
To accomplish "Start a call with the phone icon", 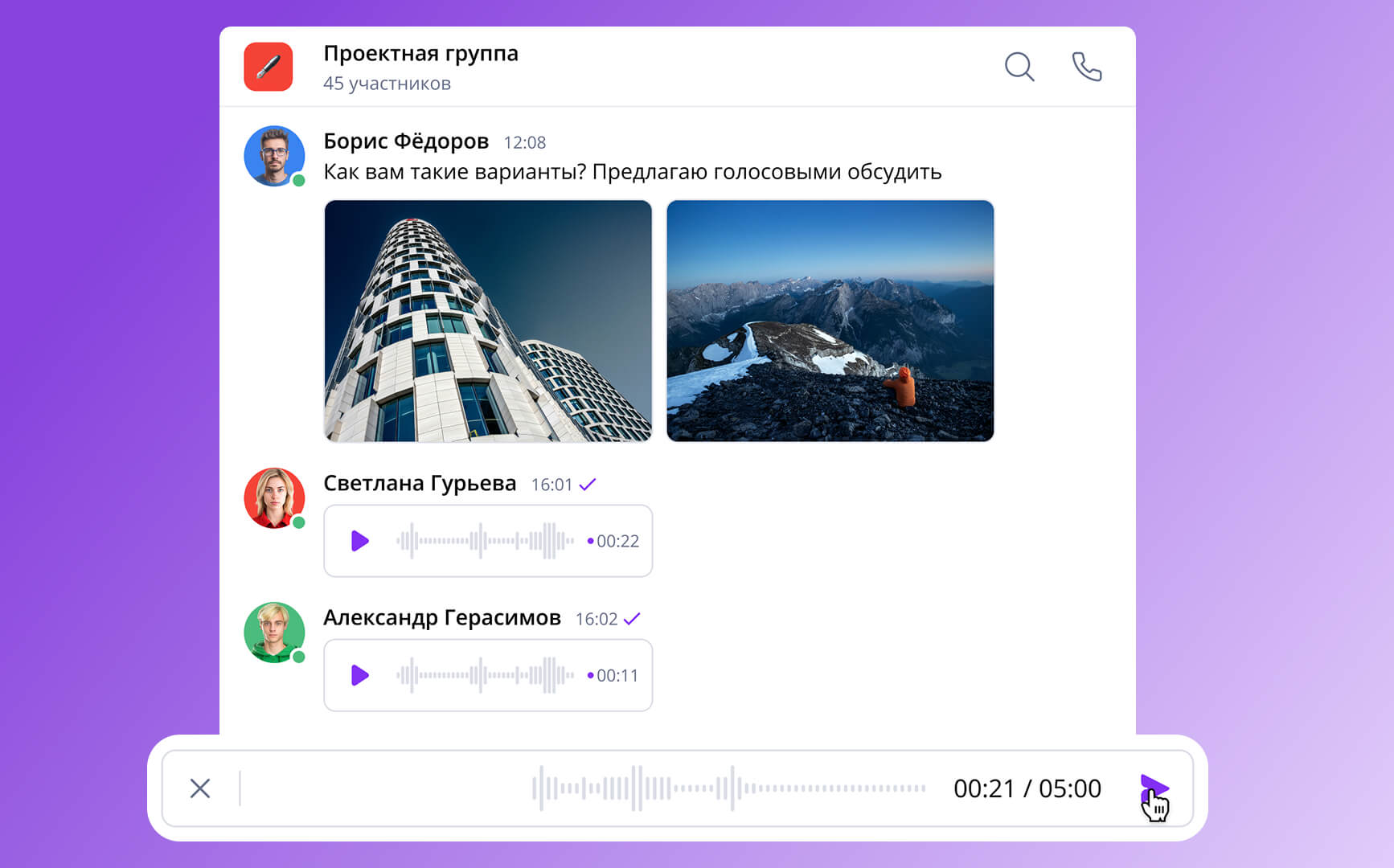I will click(1087, 67).
